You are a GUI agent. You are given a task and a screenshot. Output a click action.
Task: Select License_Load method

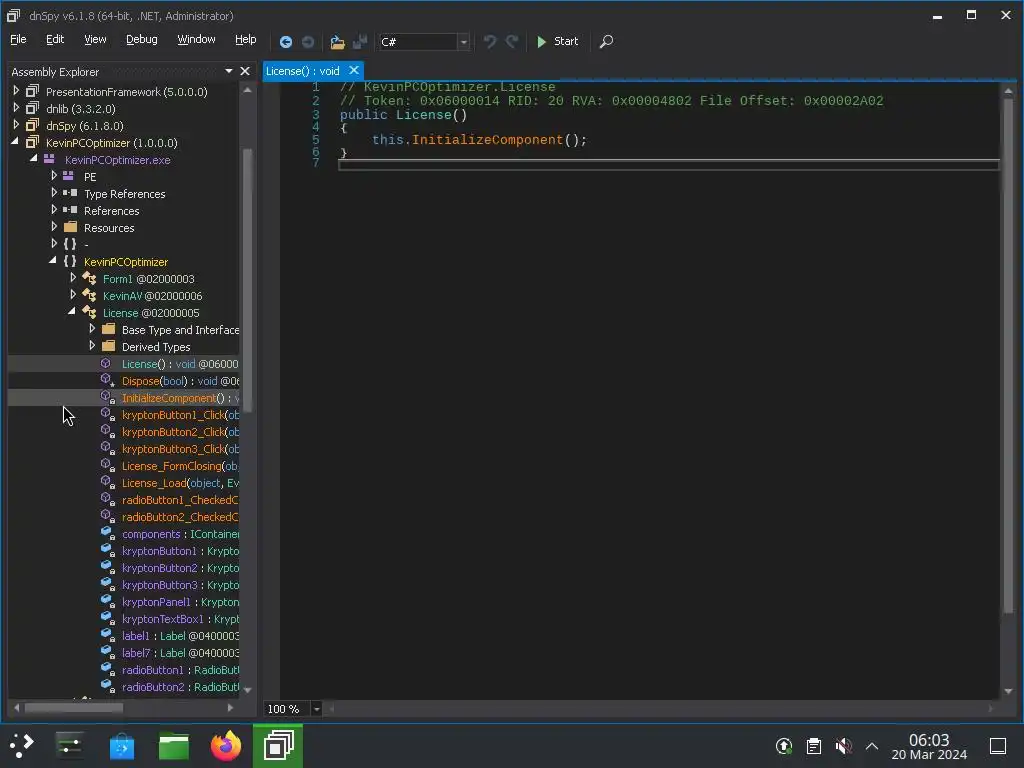pyautogui.click(x=180, y=483)
